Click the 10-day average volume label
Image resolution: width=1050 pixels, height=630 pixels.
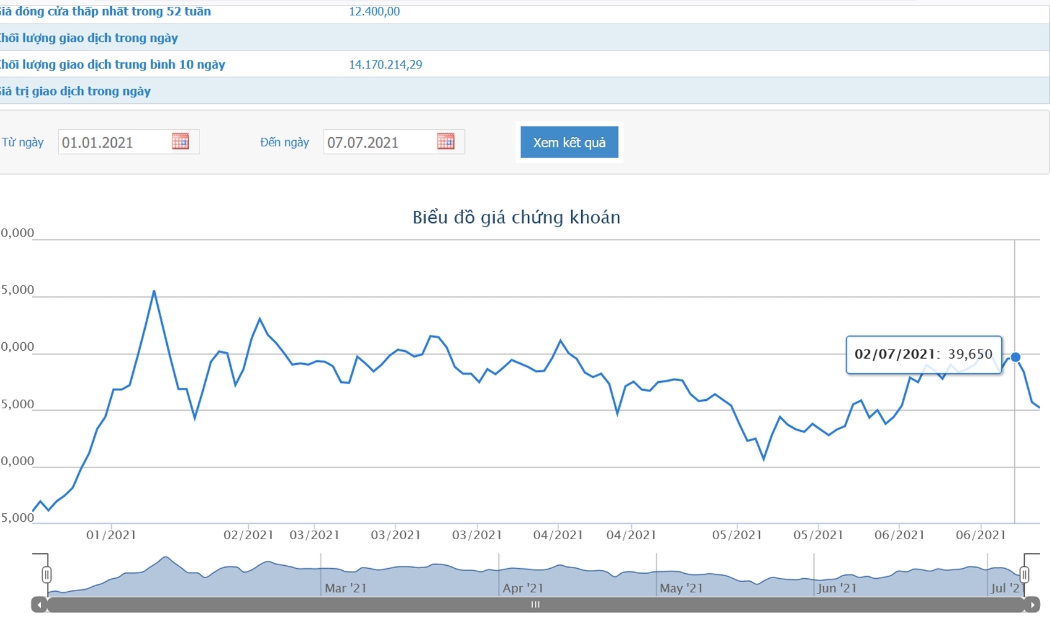[112, 65]
